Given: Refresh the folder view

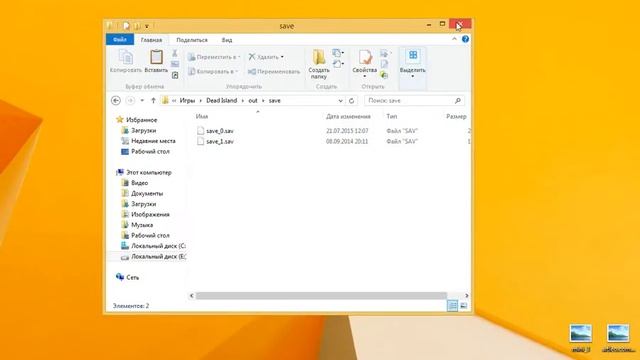Looking at the screenshot, I should pyautogui.click(x=351, y=101).
